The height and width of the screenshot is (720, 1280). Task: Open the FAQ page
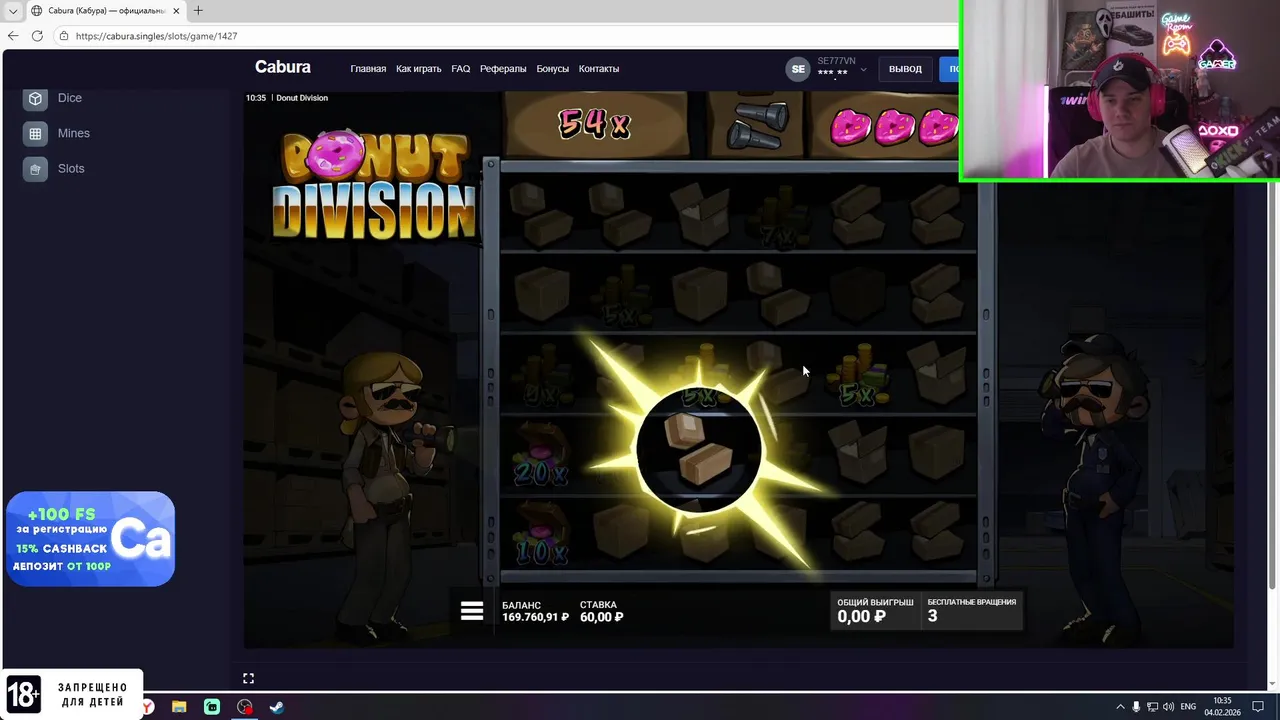(460, 69)
